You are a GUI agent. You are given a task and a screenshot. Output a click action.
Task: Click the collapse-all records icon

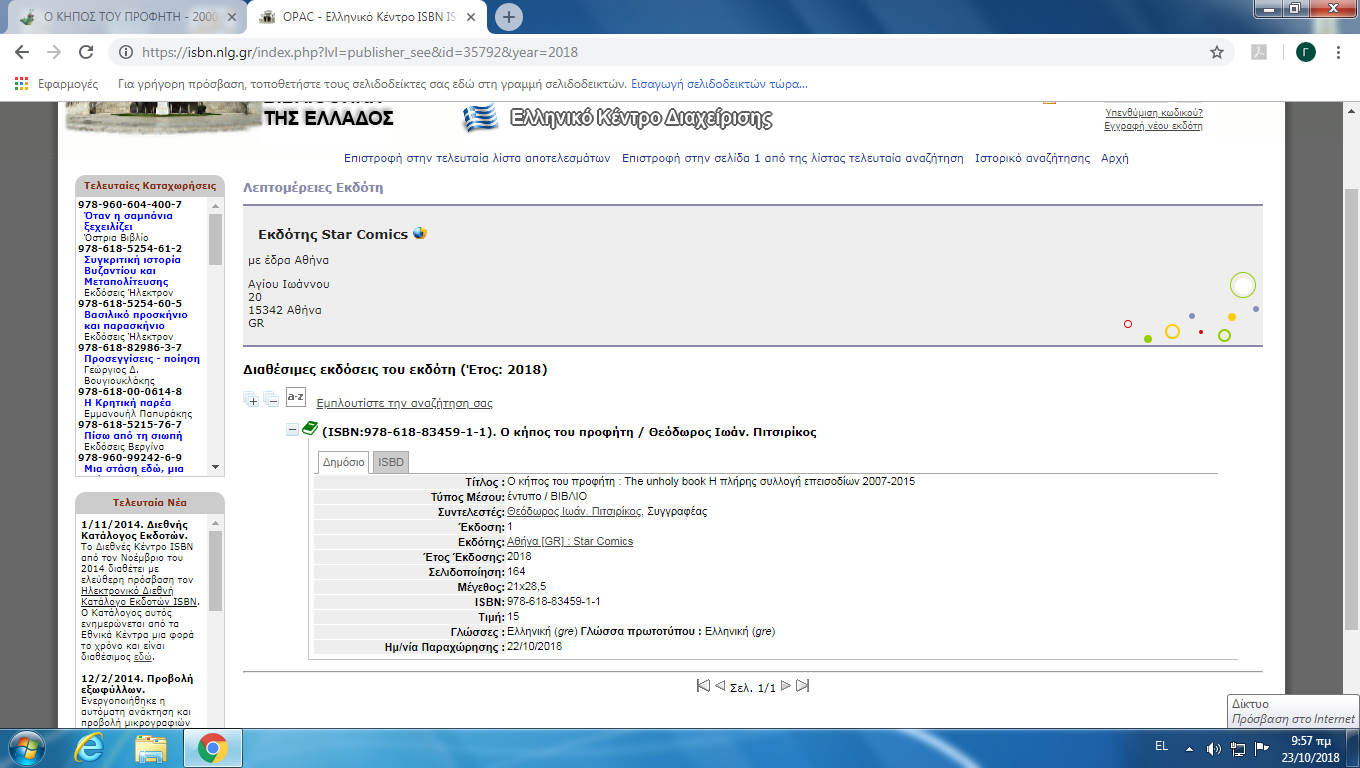click(272, 401)
